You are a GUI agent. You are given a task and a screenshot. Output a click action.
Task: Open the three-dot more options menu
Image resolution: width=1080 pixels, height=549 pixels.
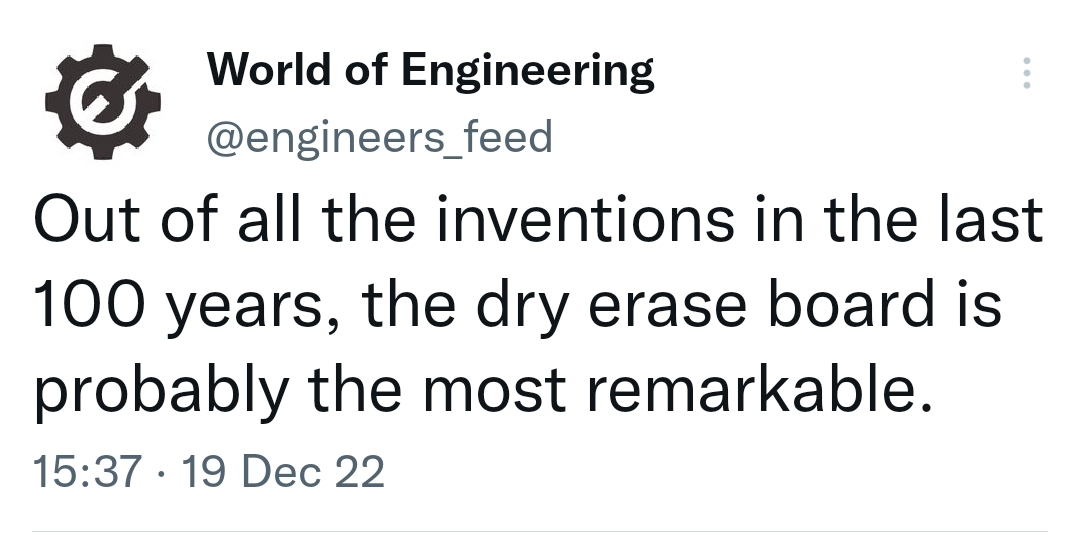[1025, 75]
